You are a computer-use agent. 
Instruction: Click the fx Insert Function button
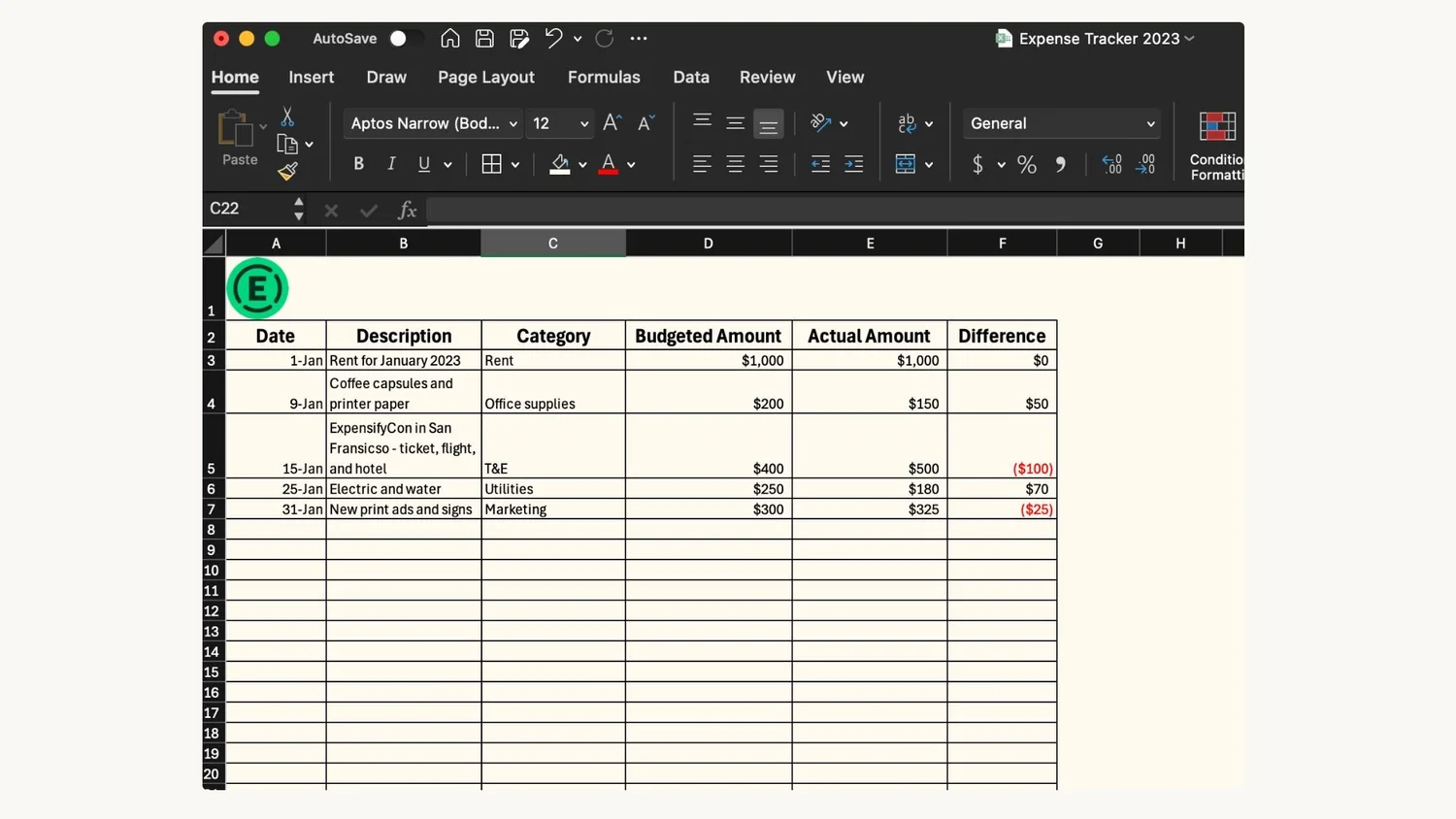coord(407,210)
